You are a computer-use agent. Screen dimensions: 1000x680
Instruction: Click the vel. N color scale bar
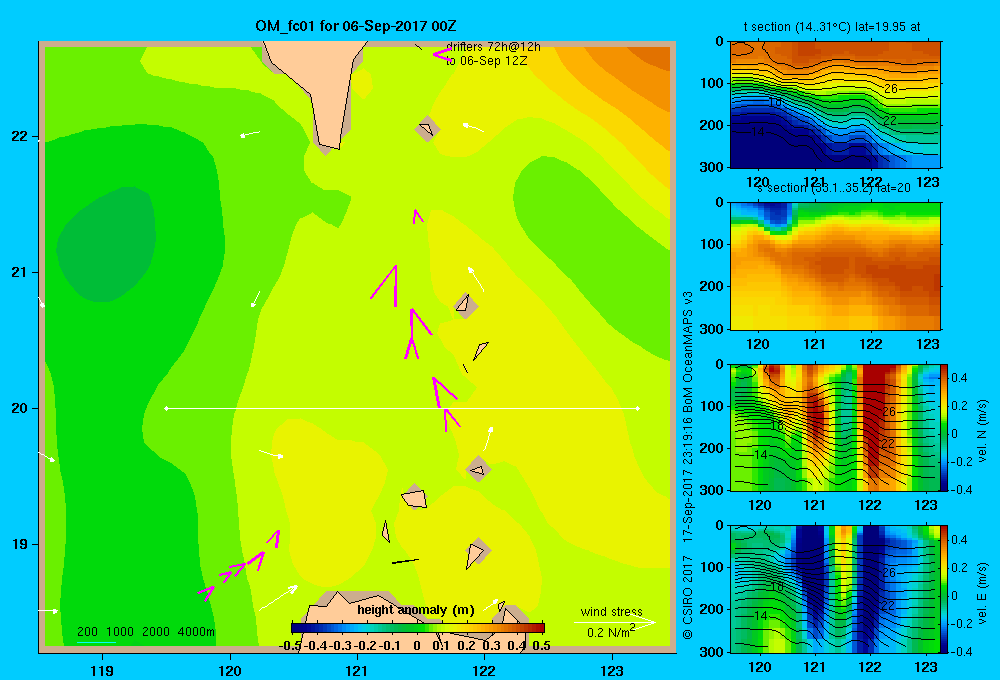point(944,427)
